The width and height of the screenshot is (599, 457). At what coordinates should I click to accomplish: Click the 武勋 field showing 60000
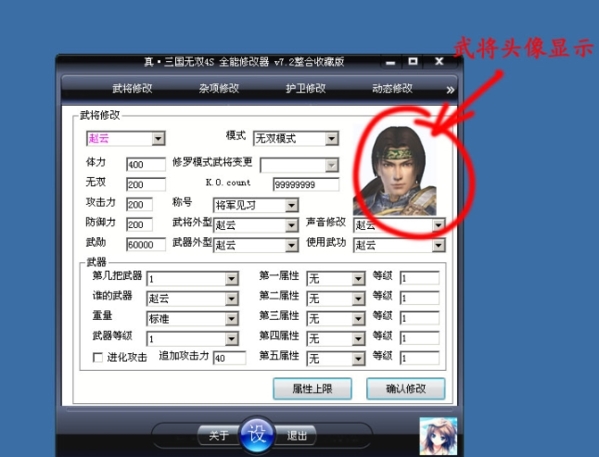[146, 244]
